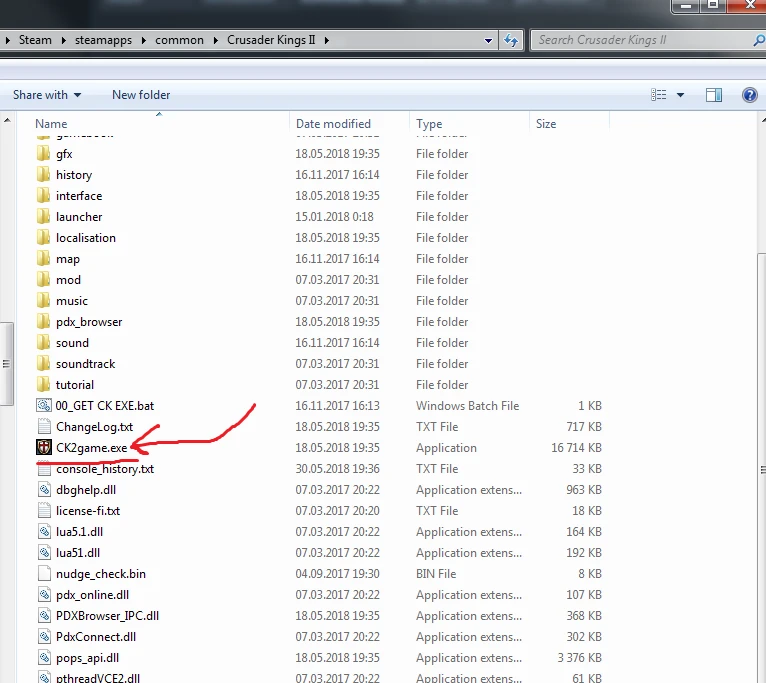
Task: Navigate to Steam in the address bar
Action: (35, 40)
